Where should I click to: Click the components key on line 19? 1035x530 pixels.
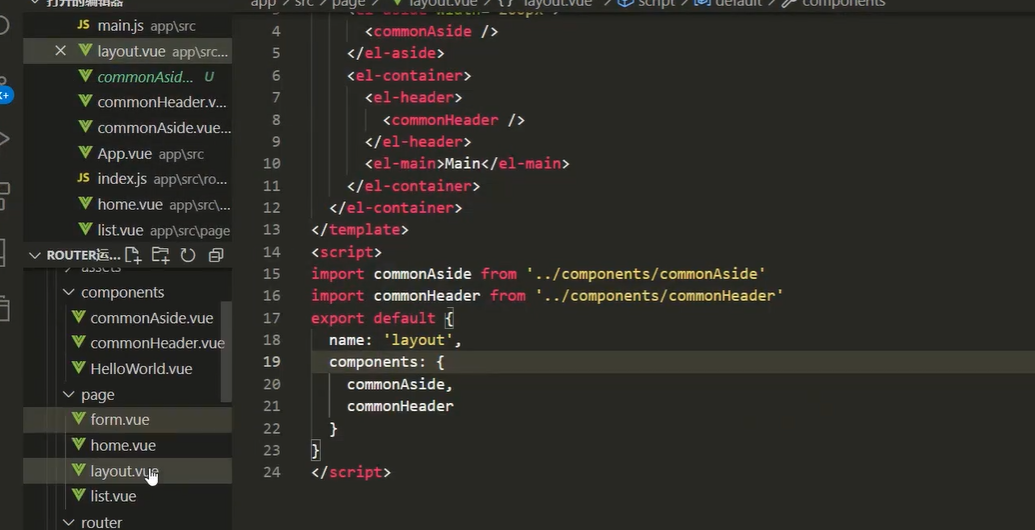373,362
